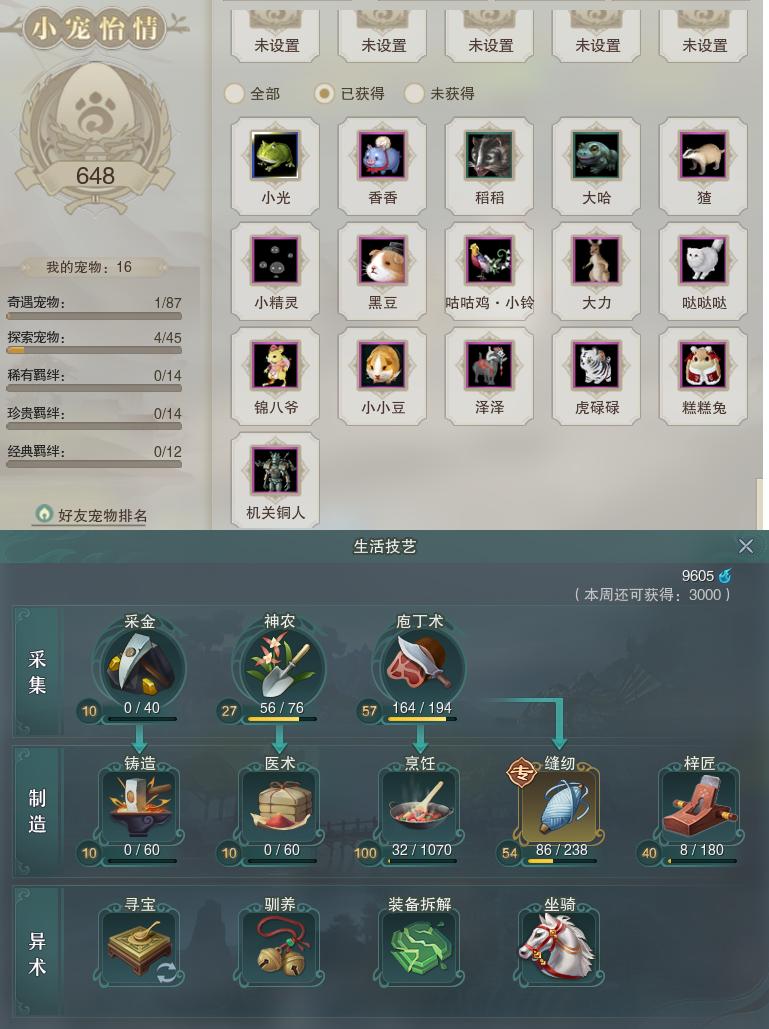Click the 探索宠物 progress bar
This screenshot has width=769, height=1029.
click(x=94, y=350)
